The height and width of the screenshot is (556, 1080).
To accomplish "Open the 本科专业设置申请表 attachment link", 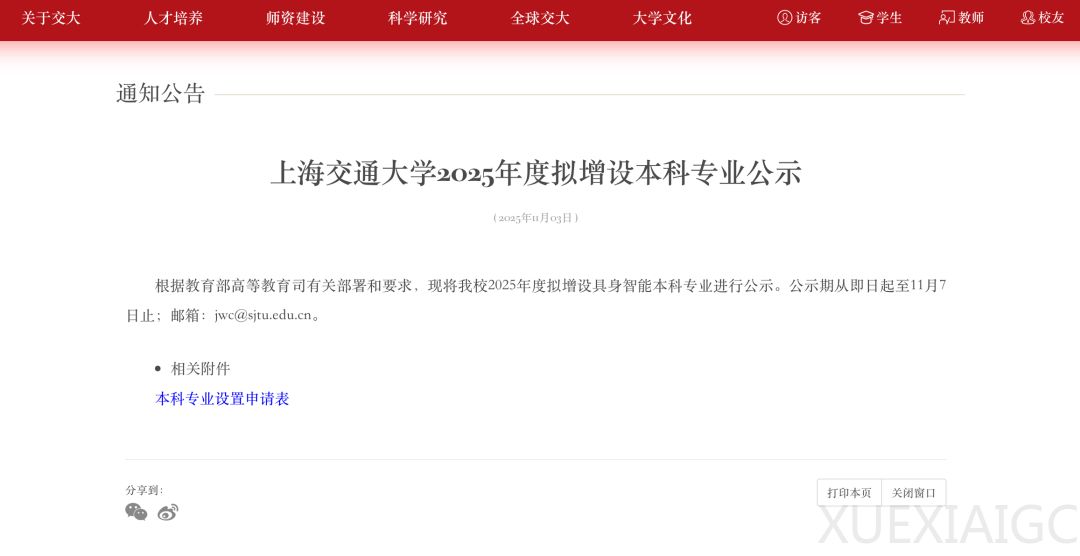I will (222, 399).
